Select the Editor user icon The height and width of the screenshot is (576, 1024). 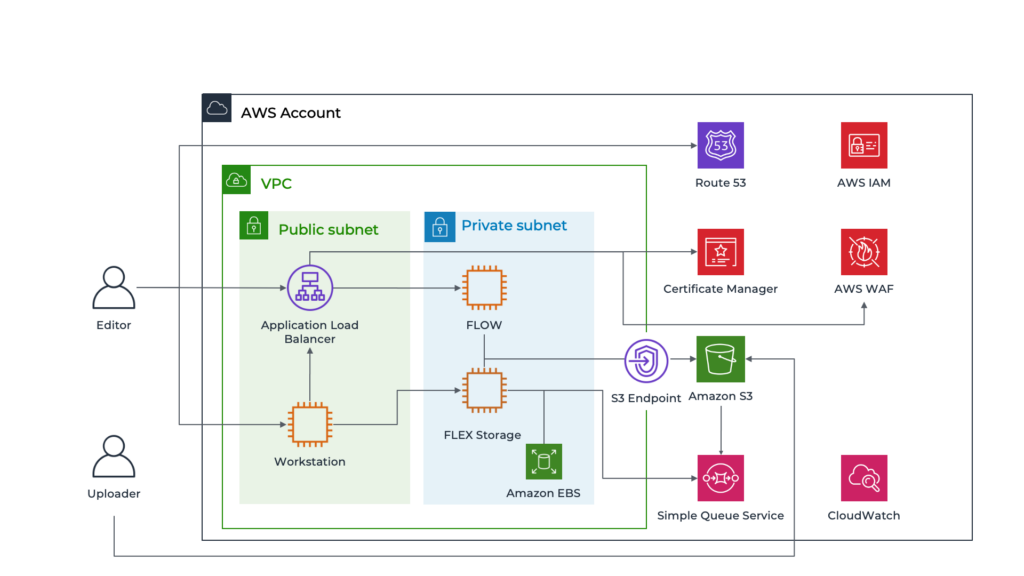coord(114,287)
